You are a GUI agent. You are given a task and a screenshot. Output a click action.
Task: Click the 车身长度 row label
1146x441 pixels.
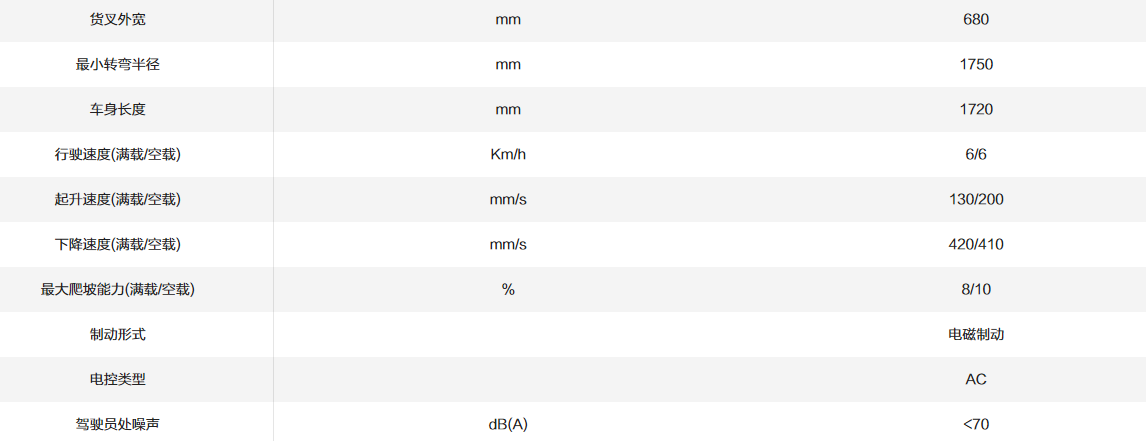(117, 110)
